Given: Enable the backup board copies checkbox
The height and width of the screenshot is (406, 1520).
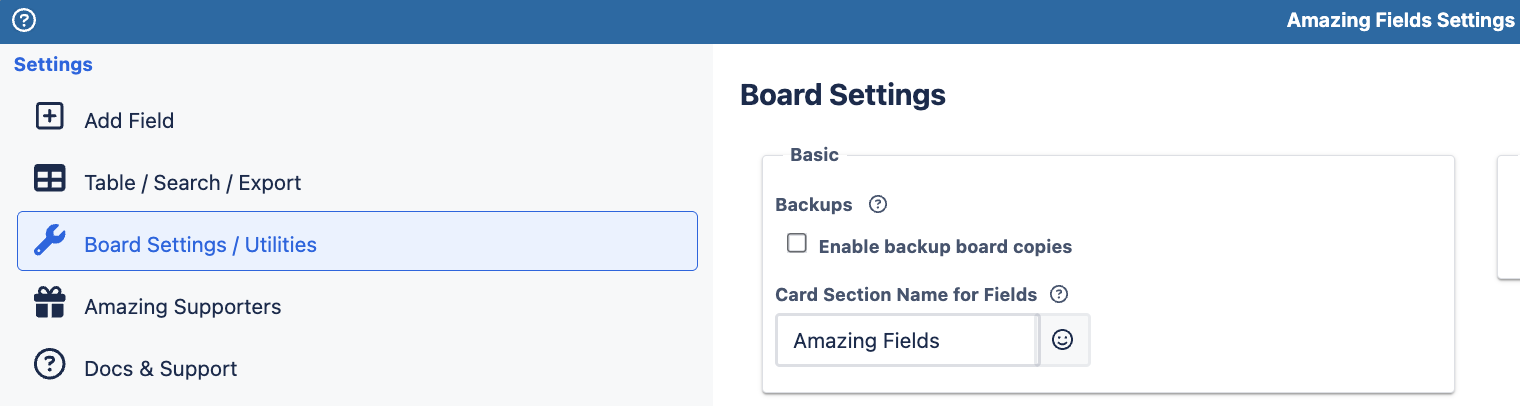Looking at the screenshot, I should (797, 243).
